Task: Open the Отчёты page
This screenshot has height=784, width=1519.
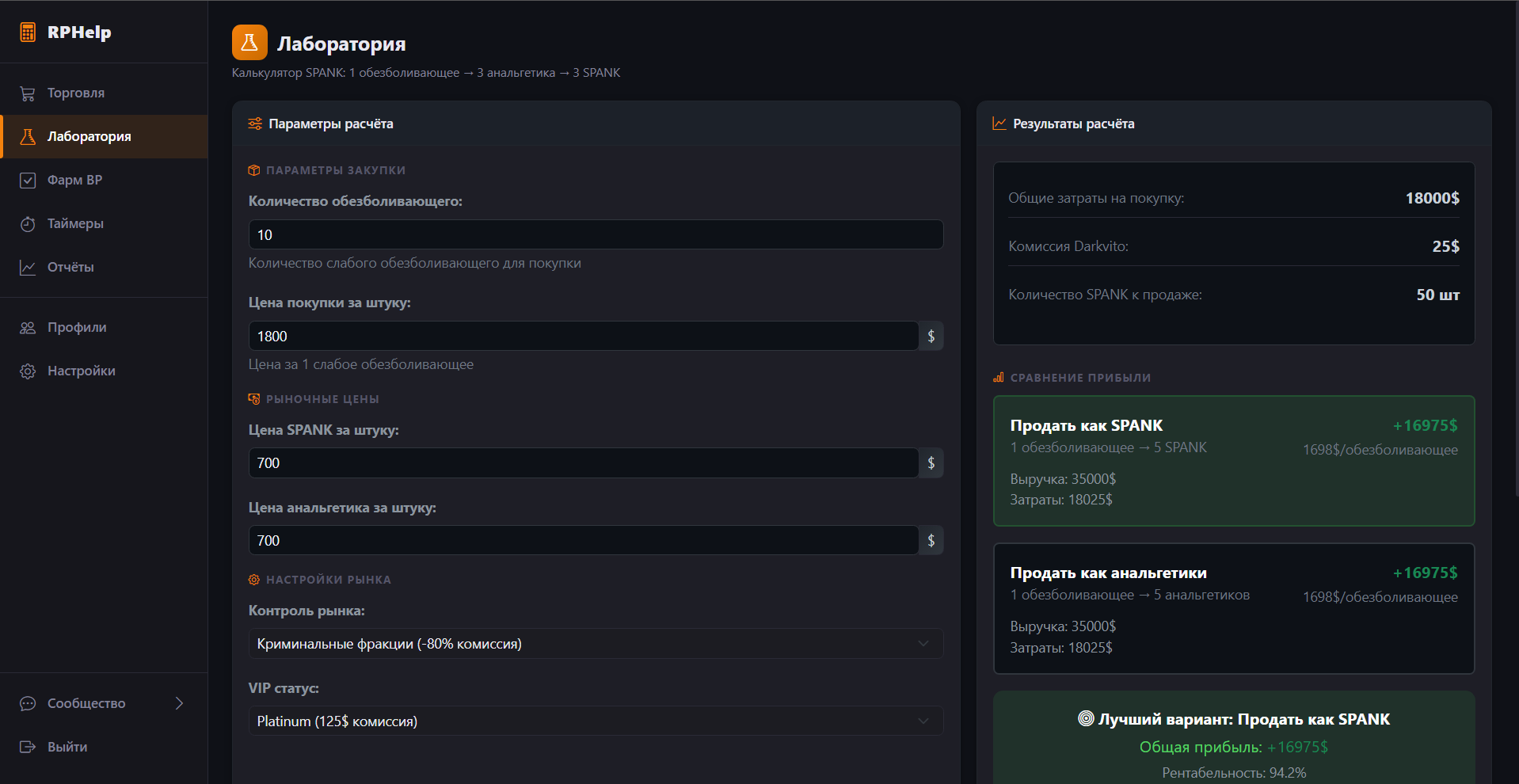Action: (x=104, y=268)
